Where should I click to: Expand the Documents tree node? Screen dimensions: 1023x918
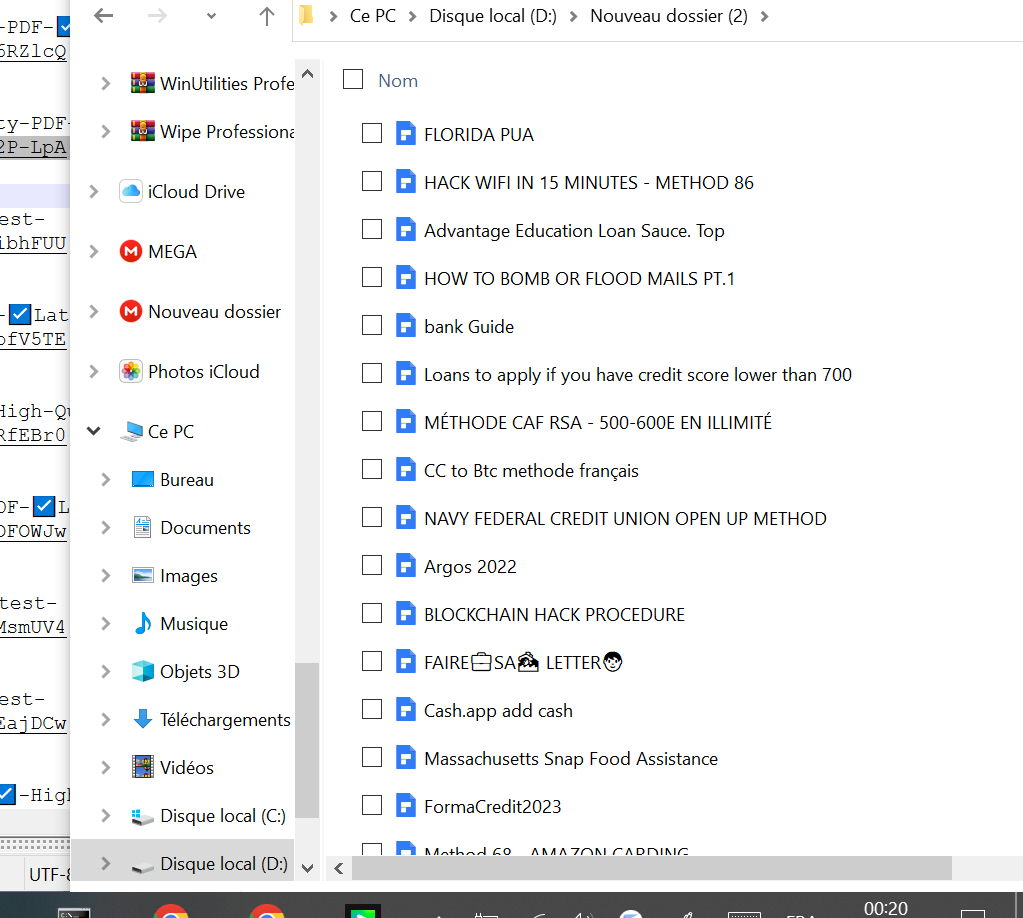coord(106,528)
